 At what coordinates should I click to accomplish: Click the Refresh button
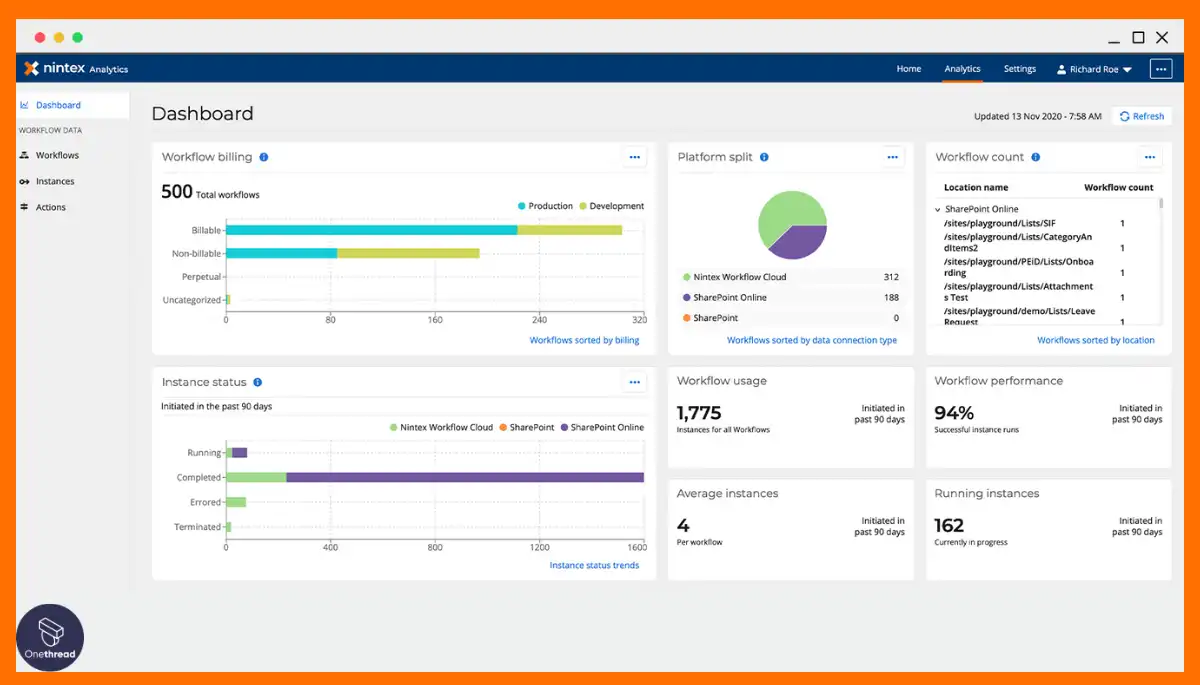pos(1142,116)
